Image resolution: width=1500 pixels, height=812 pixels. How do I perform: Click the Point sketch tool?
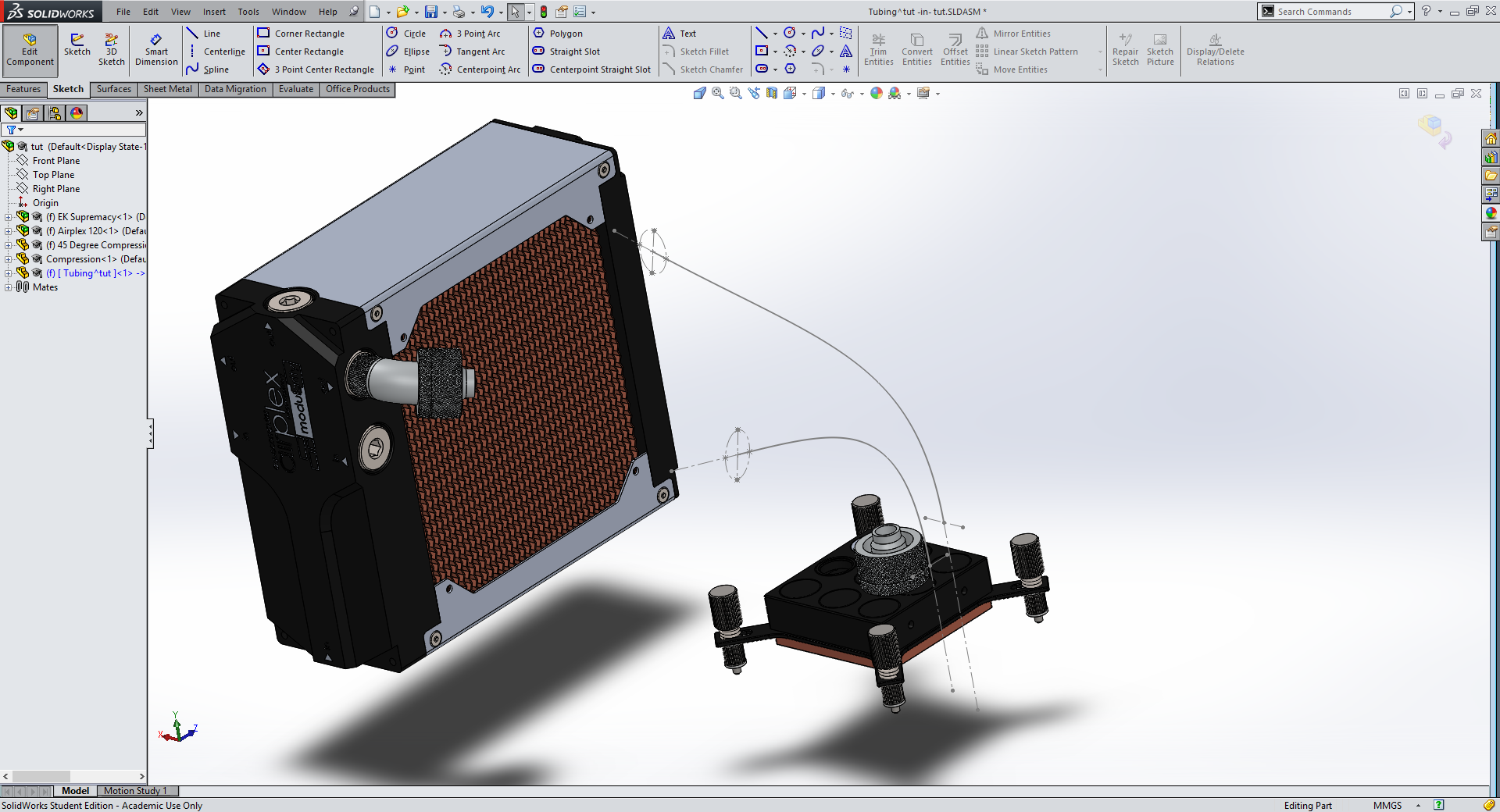(x=406, y=69)
